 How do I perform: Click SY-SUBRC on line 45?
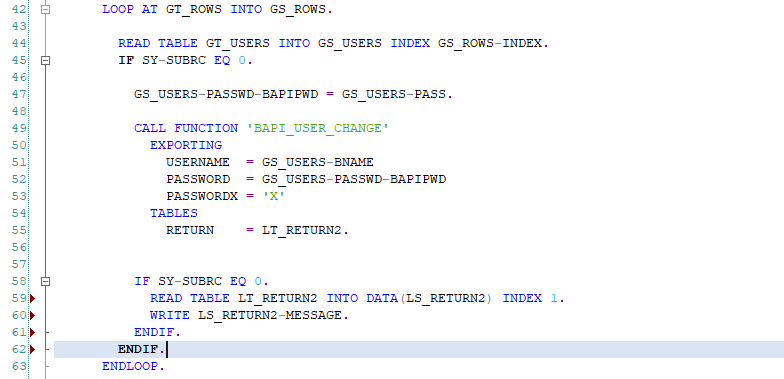coord(174,60)
